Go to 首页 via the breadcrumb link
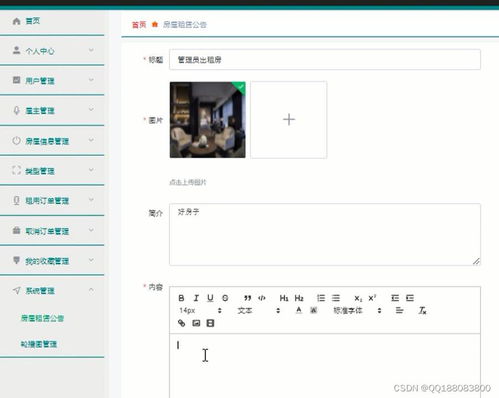Viewport: 499px width, 398px height. pos(139,25)
